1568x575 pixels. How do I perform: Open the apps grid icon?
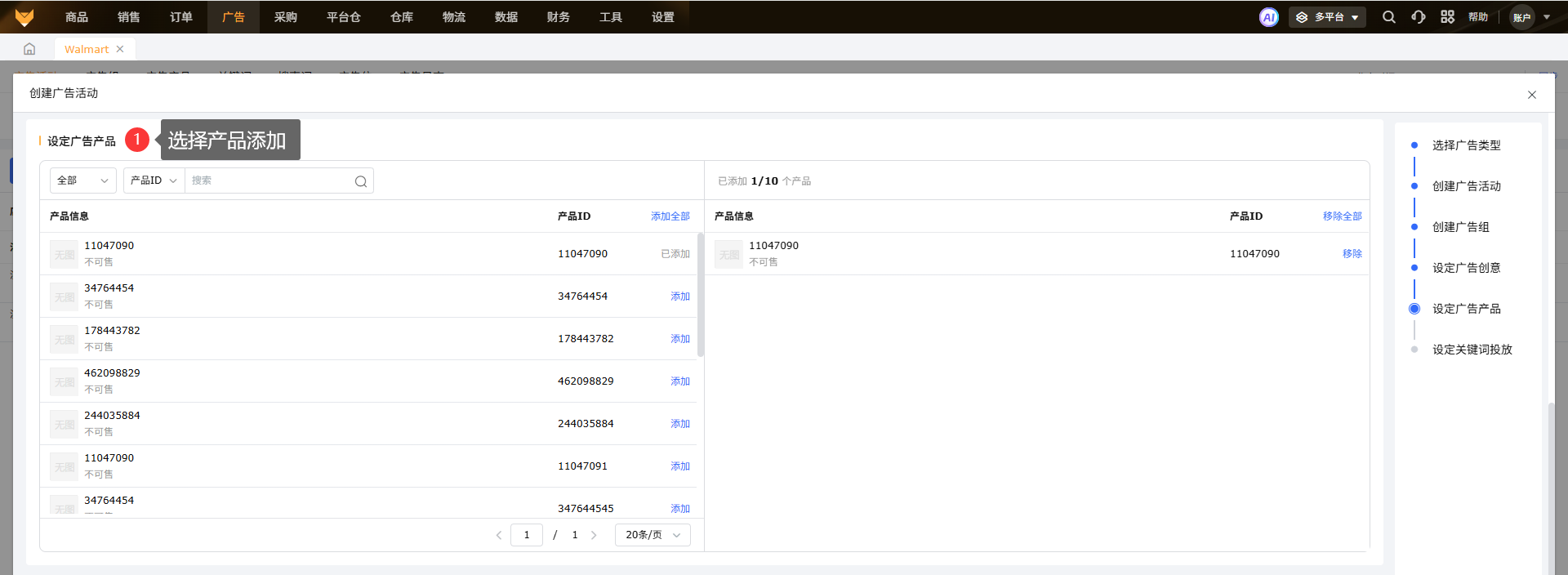click(1447, 17)
